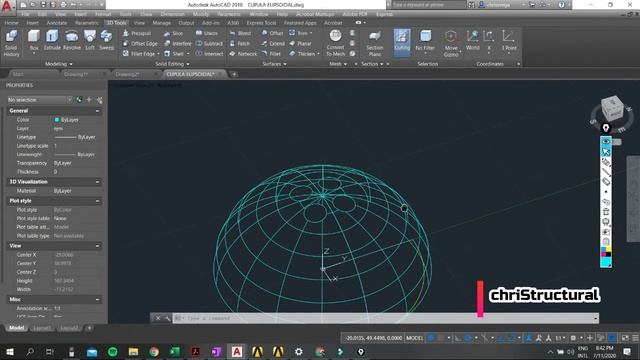Apply the Union solid operation
This screenshot has height=360, width=640.
[x=207, y=33]
